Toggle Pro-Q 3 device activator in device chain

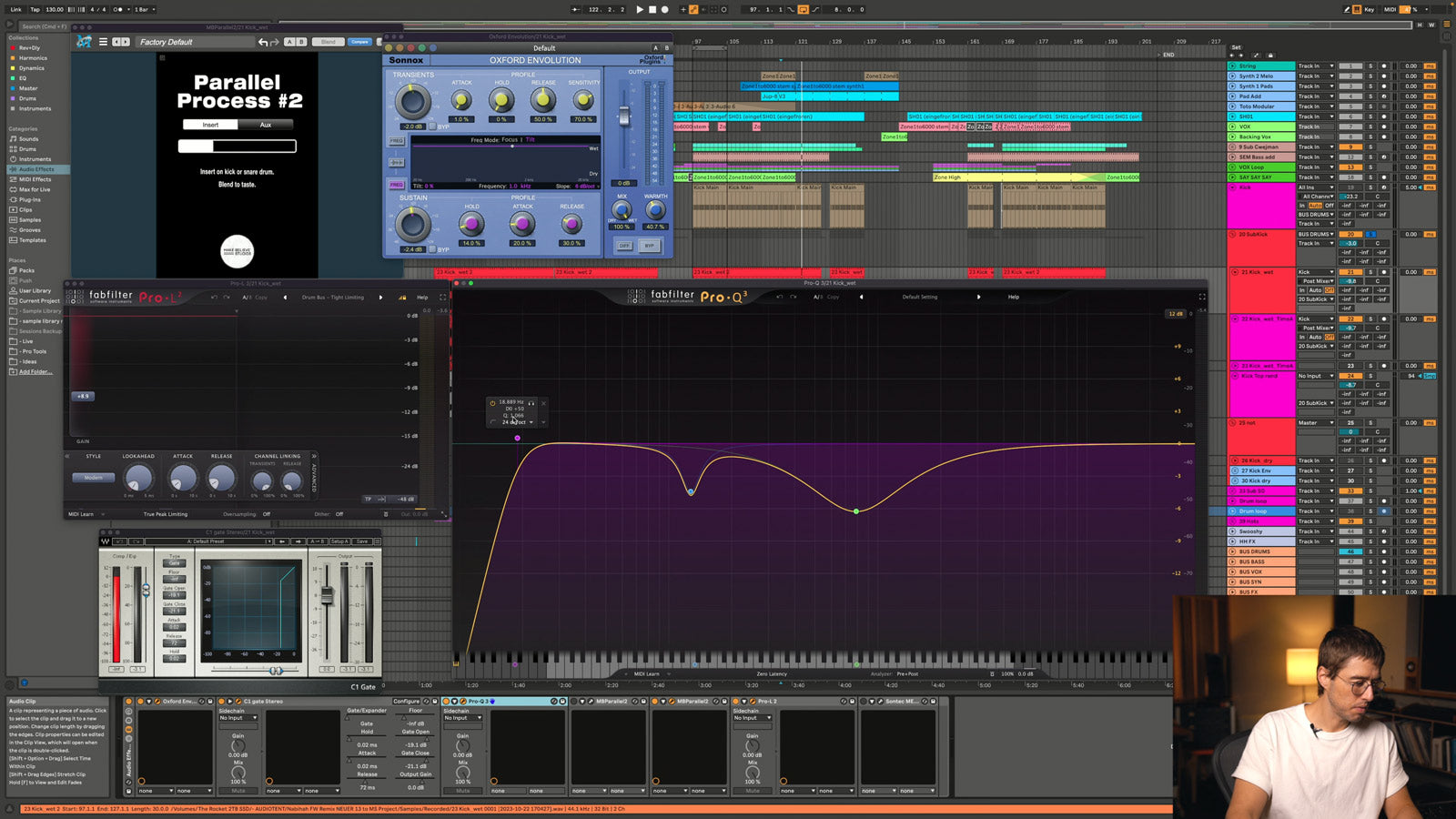pos(447,702)
